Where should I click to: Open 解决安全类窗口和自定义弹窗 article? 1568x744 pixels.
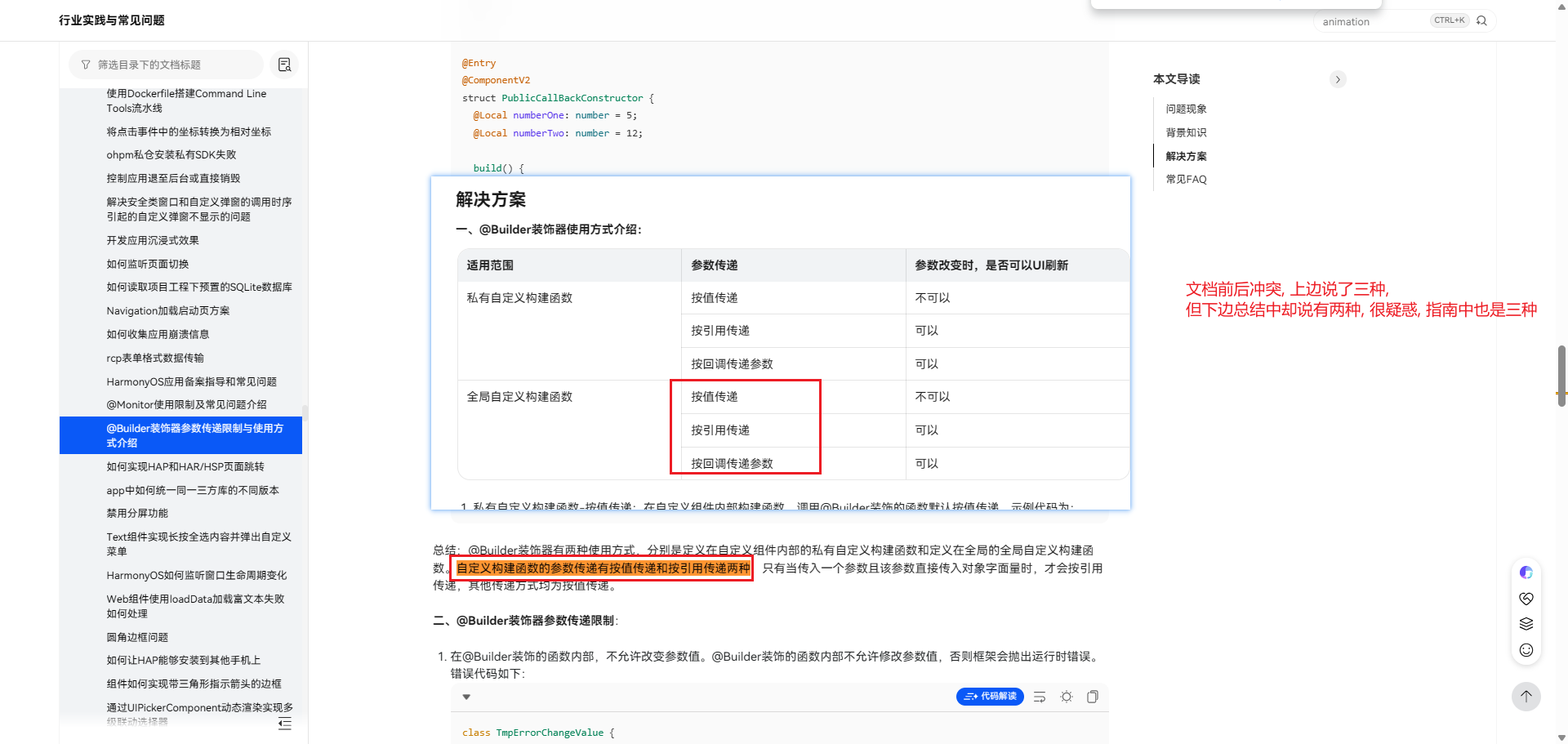(x=198, y=209)
